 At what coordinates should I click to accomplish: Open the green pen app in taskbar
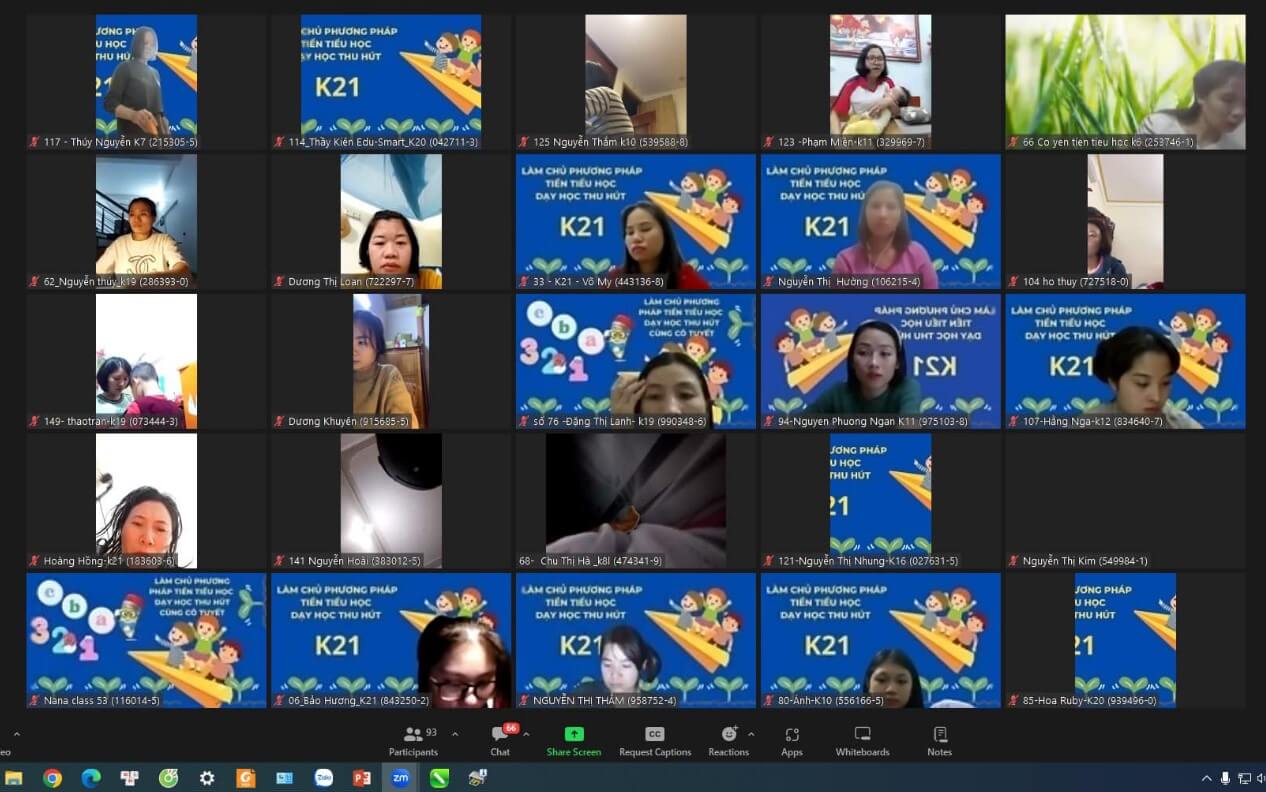tap(439, 778)
